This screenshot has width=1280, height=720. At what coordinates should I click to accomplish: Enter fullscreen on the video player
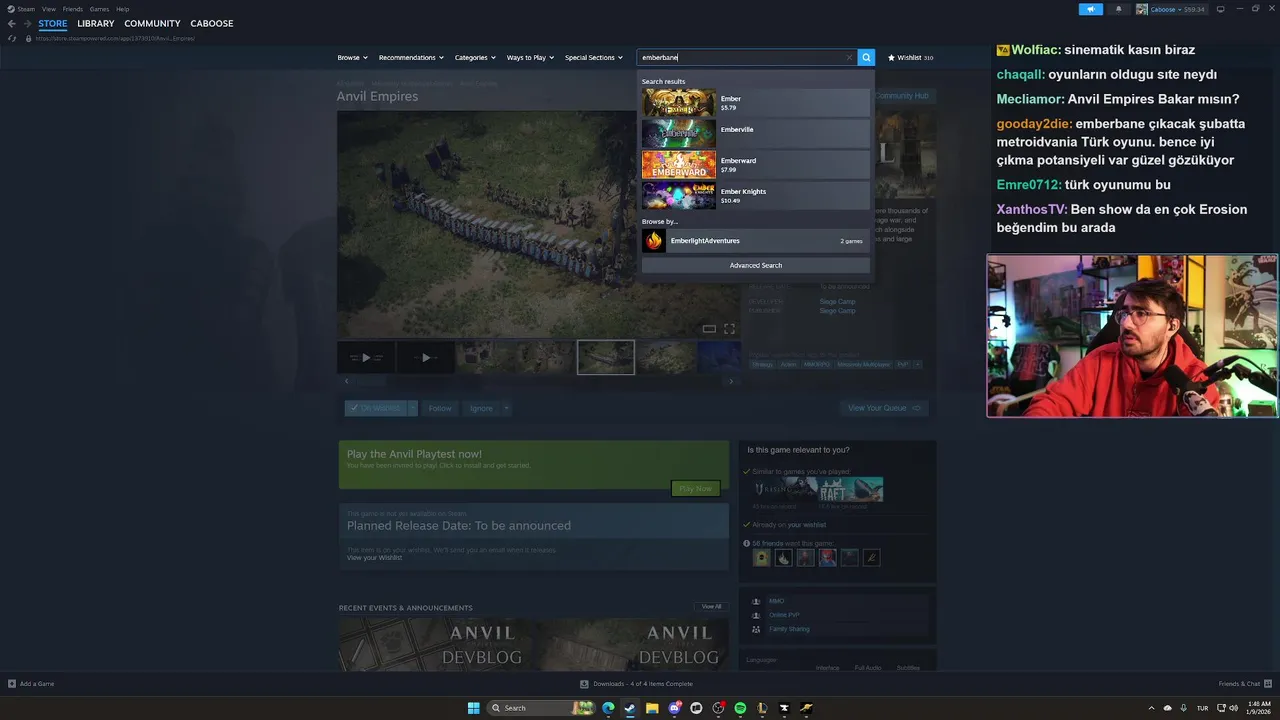pyautogui.click(x=729, y=329)
